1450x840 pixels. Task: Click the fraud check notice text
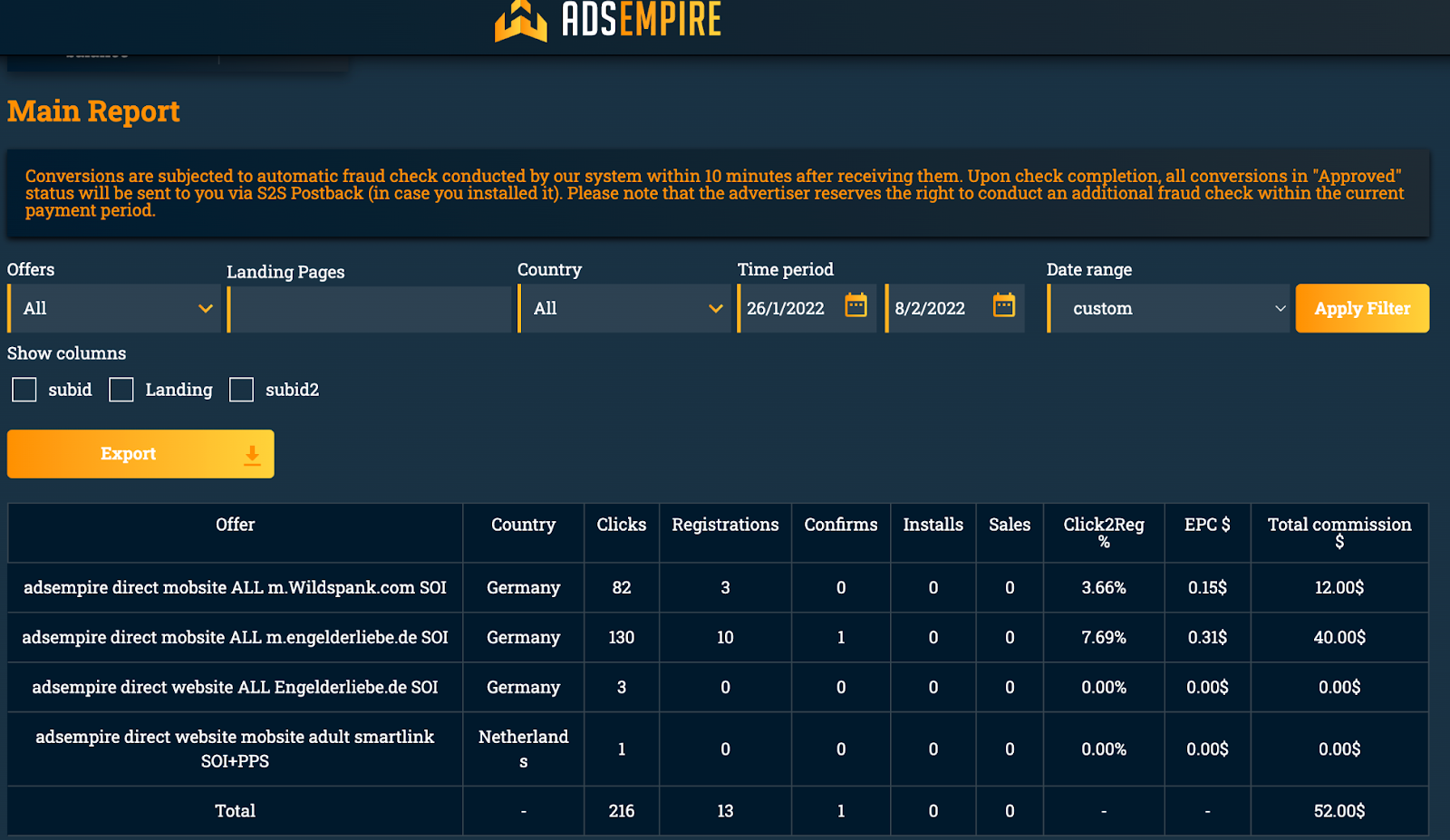pos(715,193)
